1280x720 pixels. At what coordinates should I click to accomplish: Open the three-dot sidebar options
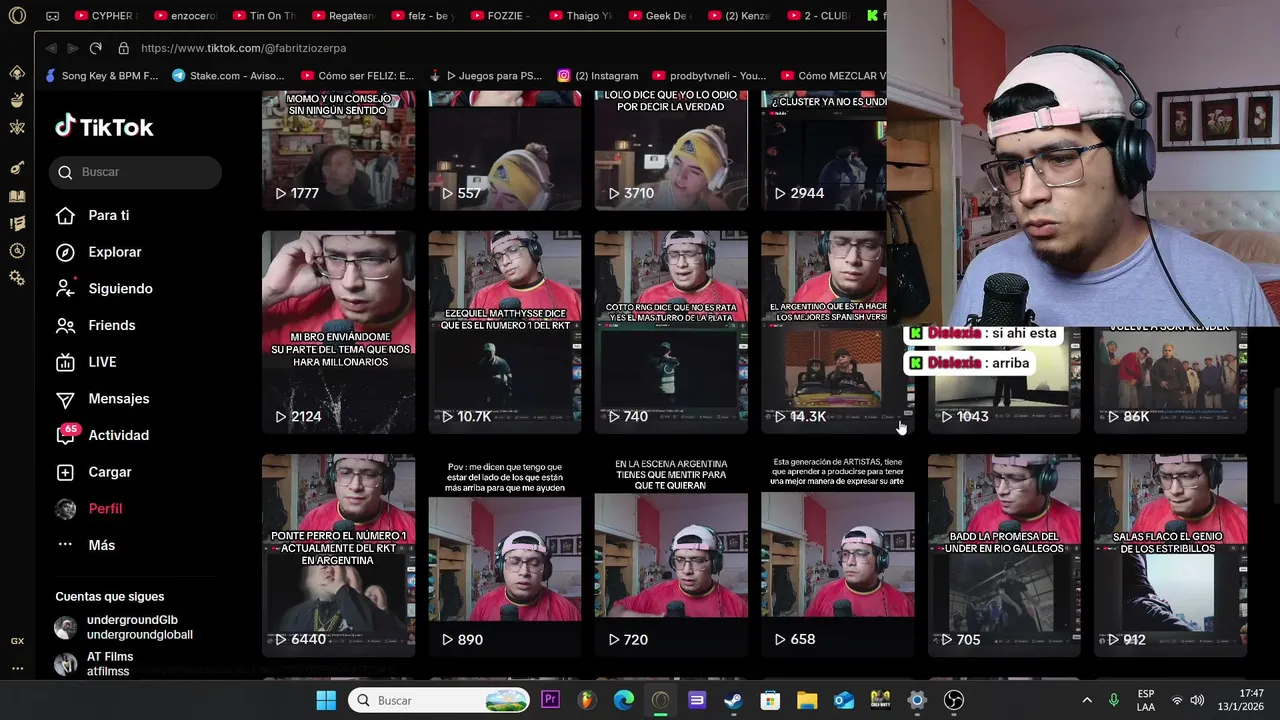coord(17,668)
